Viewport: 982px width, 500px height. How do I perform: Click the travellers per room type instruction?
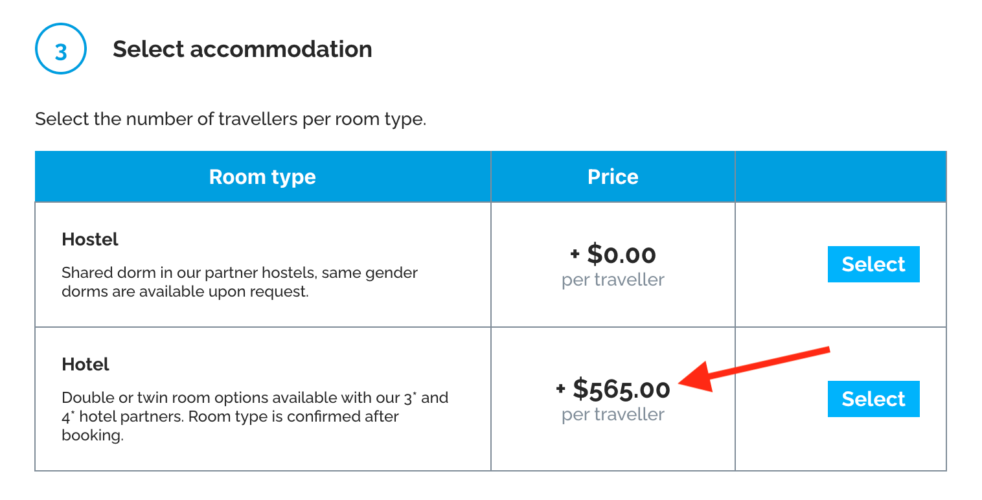pos(230,119)
